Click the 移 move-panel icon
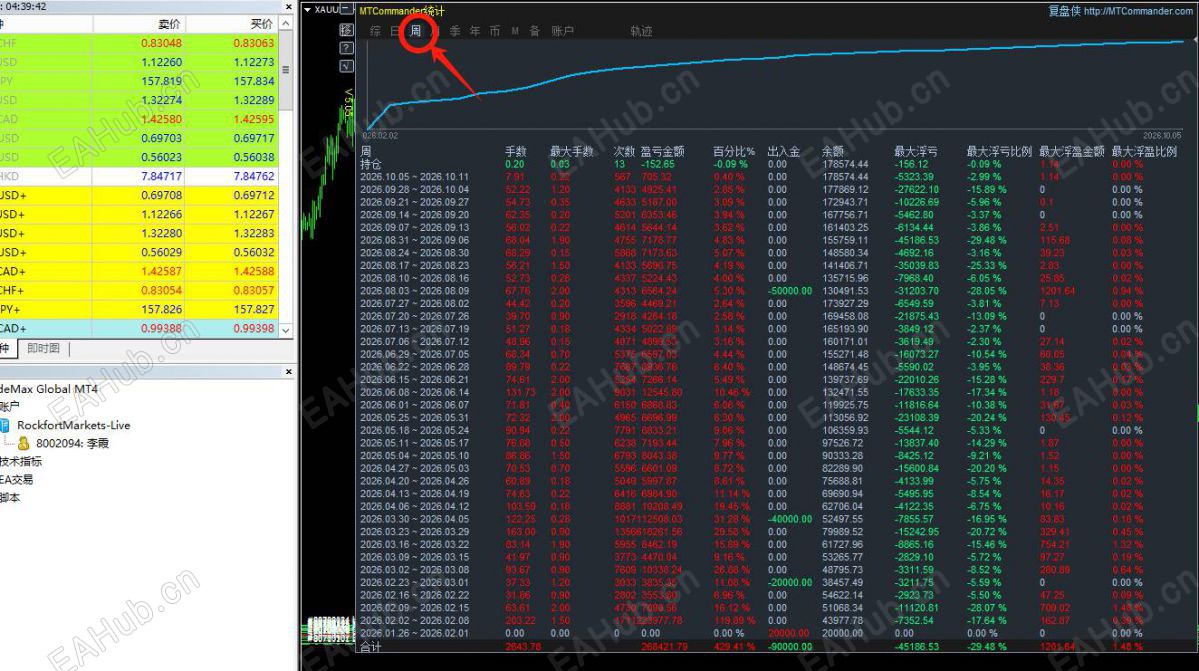1199x671 pixels. point(346,30)
